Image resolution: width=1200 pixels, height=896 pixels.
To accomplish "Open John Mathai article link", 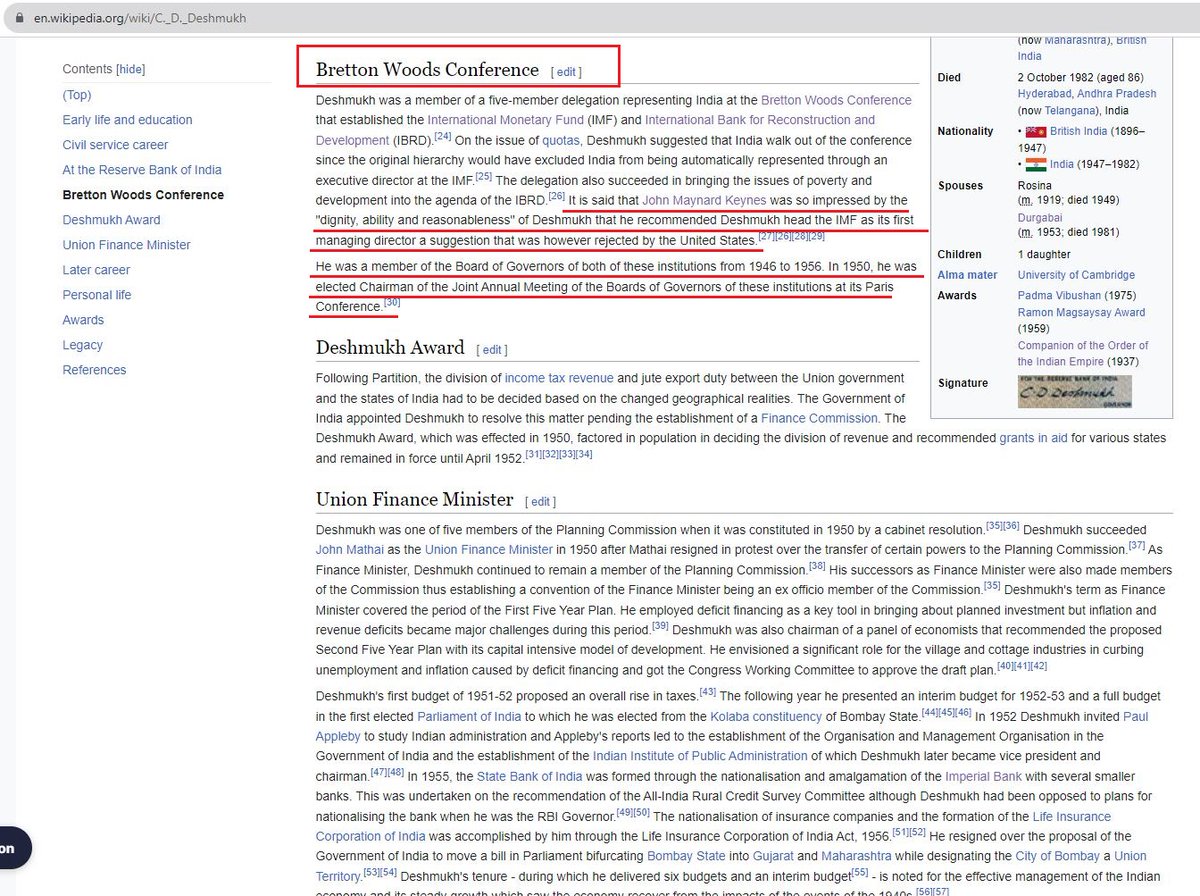I will click(351, 550).
